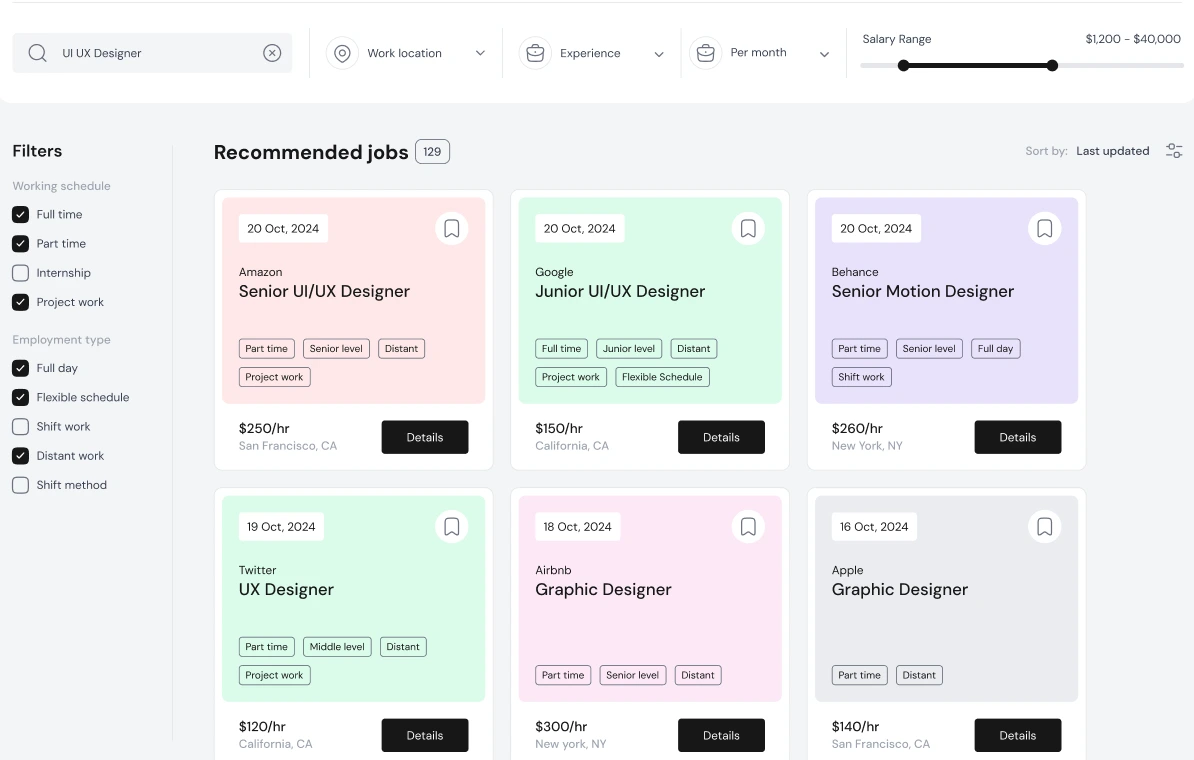Uncheck the Full time filter
The width and height of the screenshot is (1194, 760).
pyautogui.click(x=20, y=215)
